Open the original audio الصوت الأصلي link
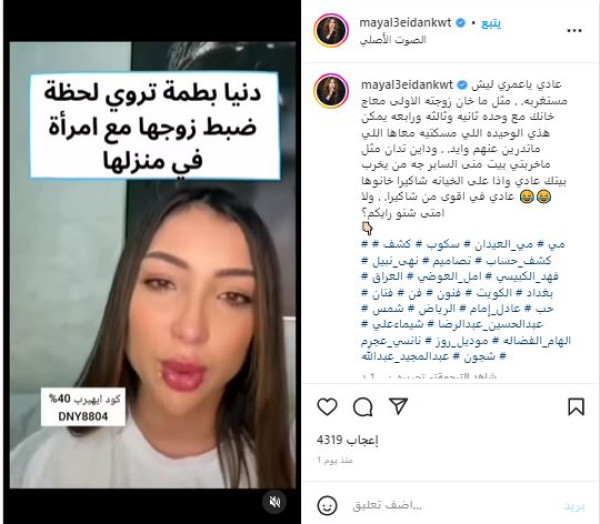 393,40
